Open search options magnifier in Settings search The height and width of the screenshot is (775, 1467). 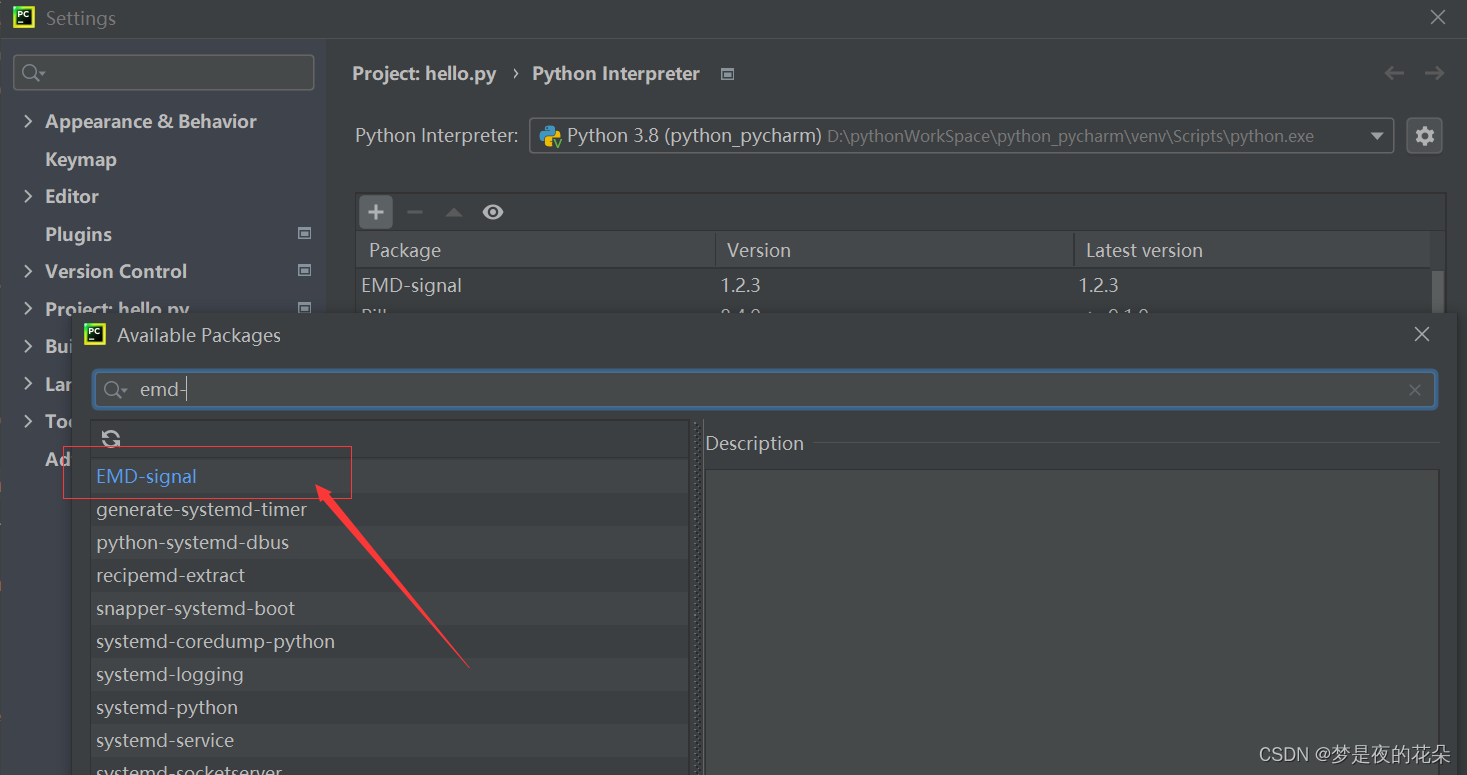33,72
